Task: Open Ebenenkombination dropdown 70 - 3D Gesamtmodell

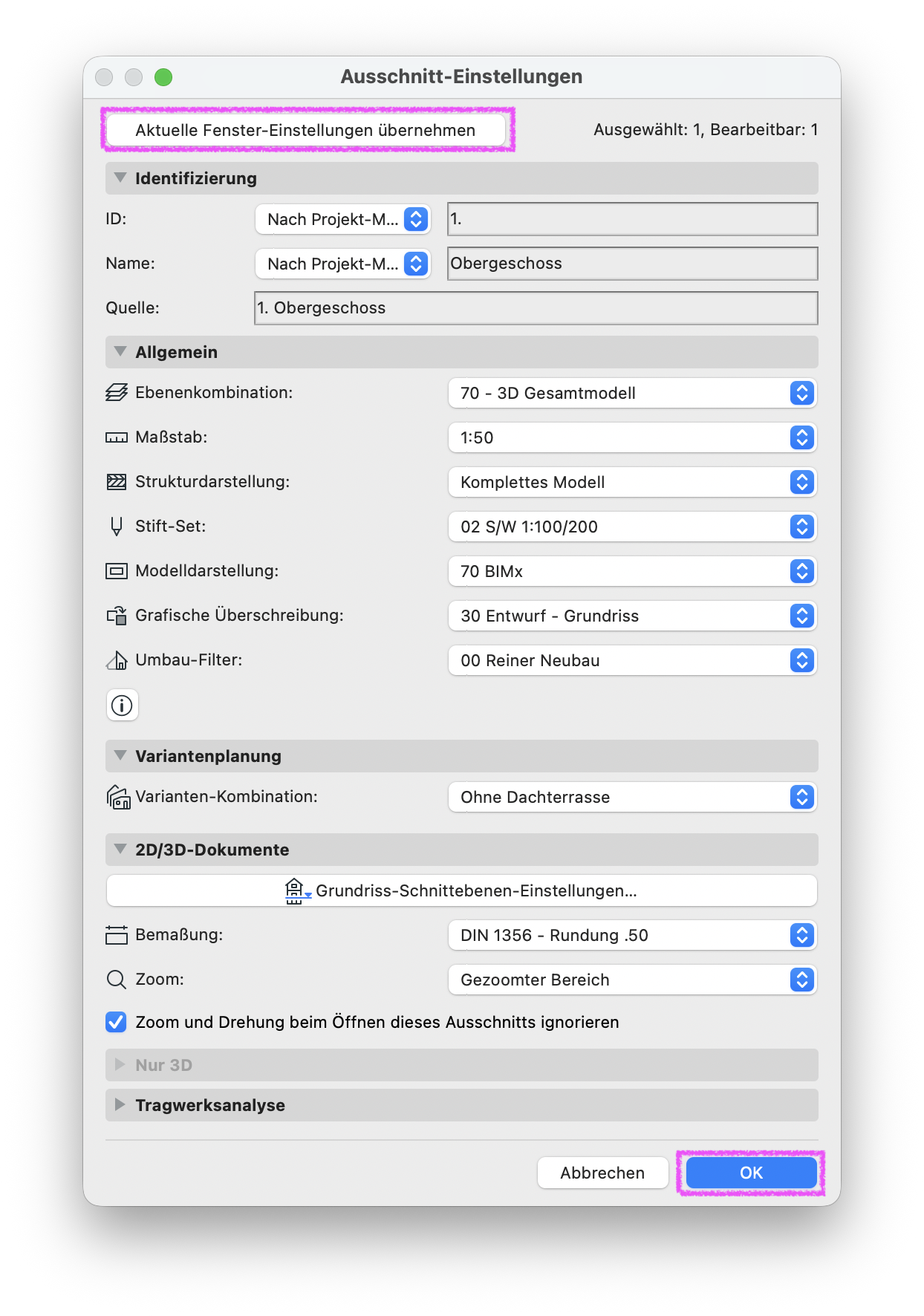Action: pos(632,393)
